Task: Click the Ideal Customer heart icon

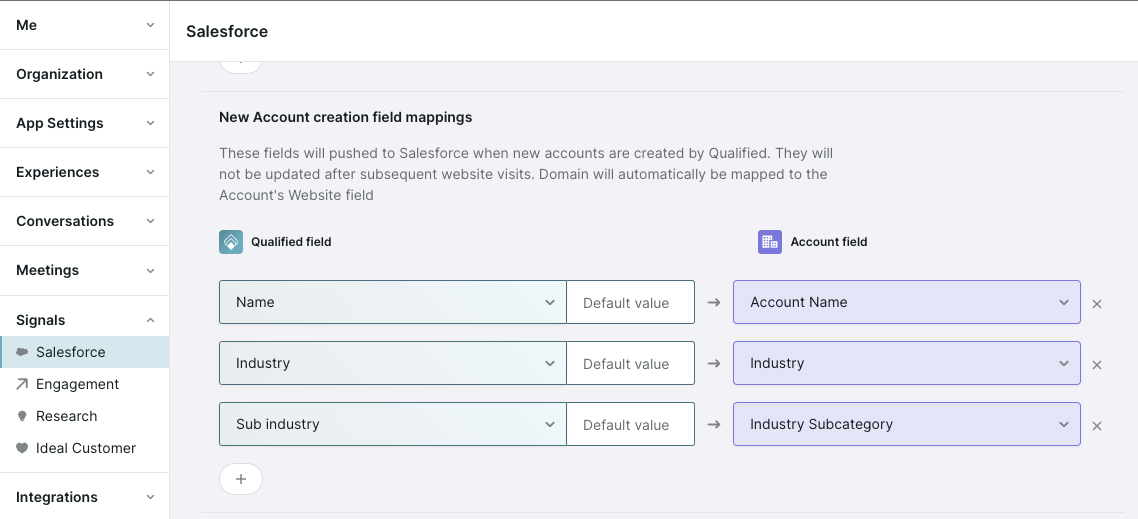Action: point(22,448)
